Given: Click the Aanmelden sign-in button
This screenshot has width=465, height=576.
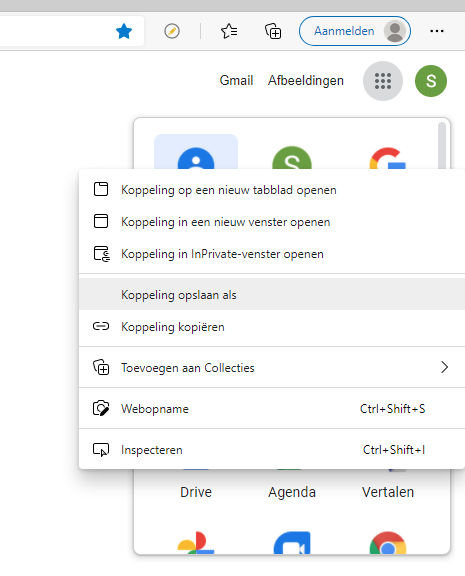Looking at the screenshot, I should (355, 31).
